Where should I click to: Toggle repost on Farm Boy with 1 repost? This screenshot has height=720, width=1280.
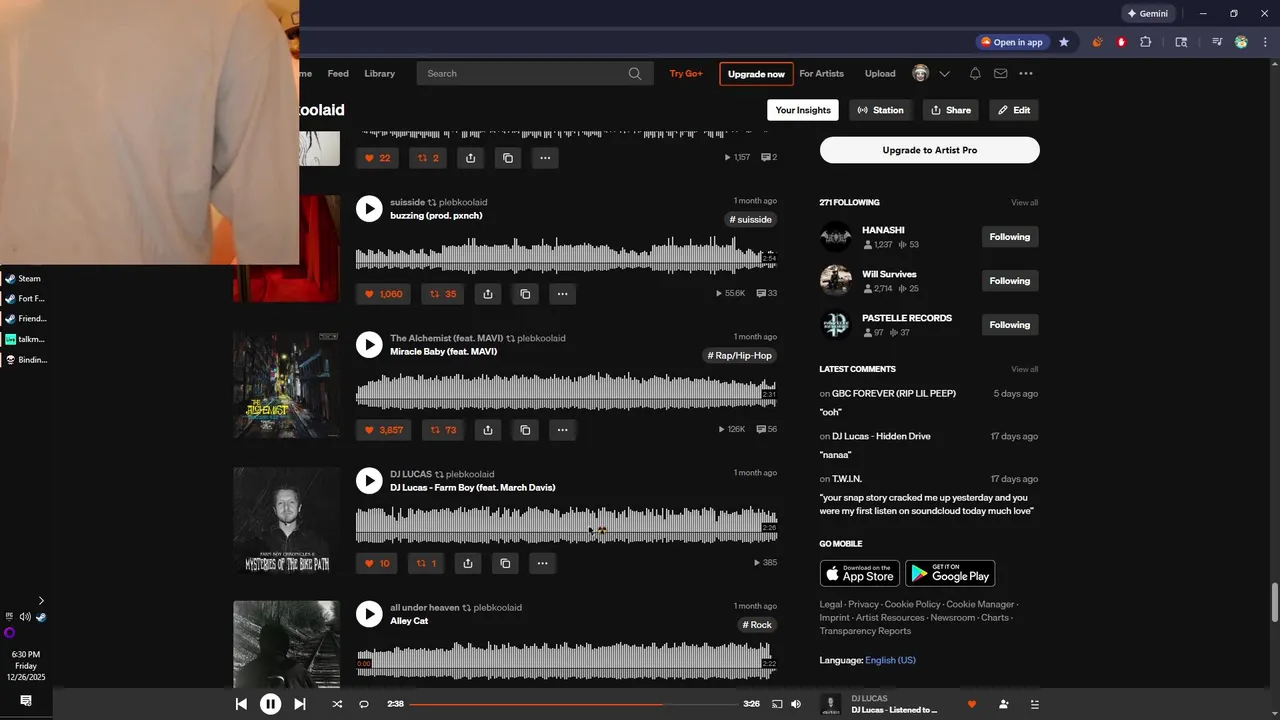point(426,563)
